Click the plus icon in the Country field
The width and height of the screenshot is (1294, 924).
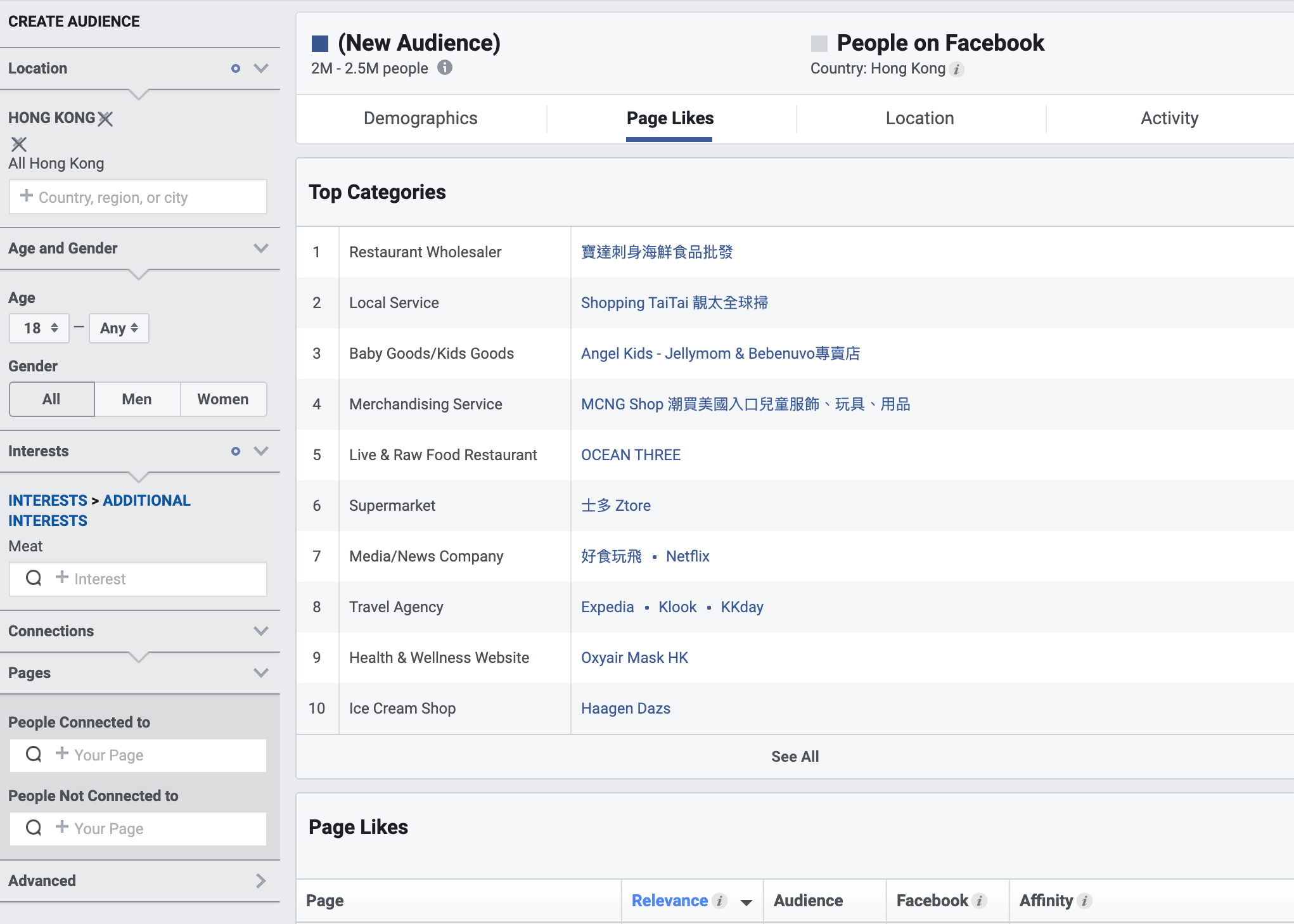click(x=27, y=196)
